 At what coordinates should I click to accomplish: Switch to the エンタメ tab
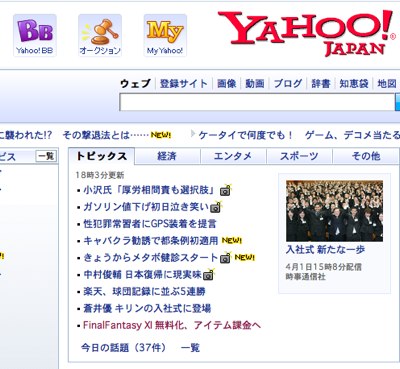pyautogui.click(x=233, y=156)
